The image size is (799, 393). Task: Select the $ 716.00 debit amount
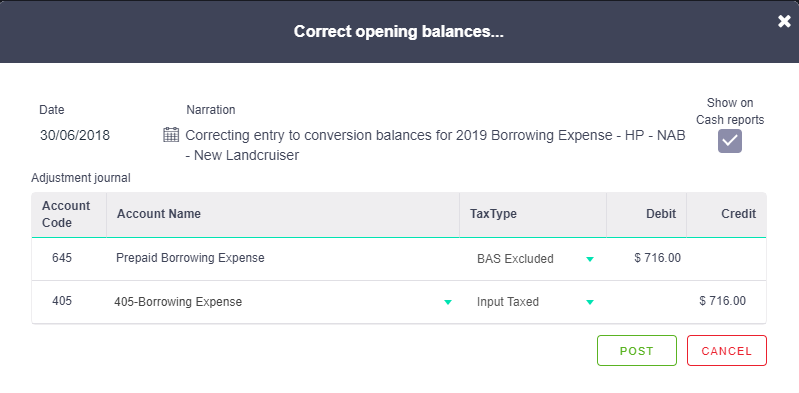pyautogui.click(x=657, y=258)
